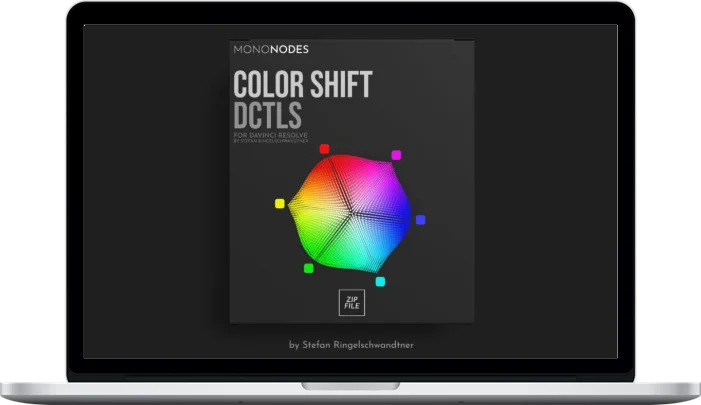Click the white center of color wheel

[350, 213]
